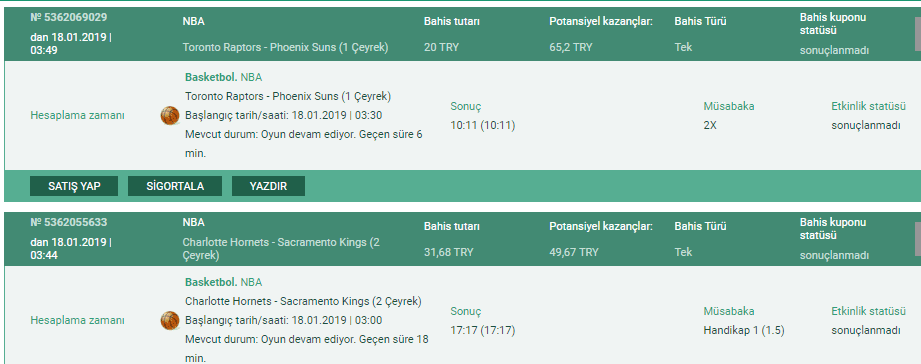The width and height of the screenshot is (921, 364).
Task: Click the basketball icon for Toronto Raptors match
Action: tap(170, 116)
